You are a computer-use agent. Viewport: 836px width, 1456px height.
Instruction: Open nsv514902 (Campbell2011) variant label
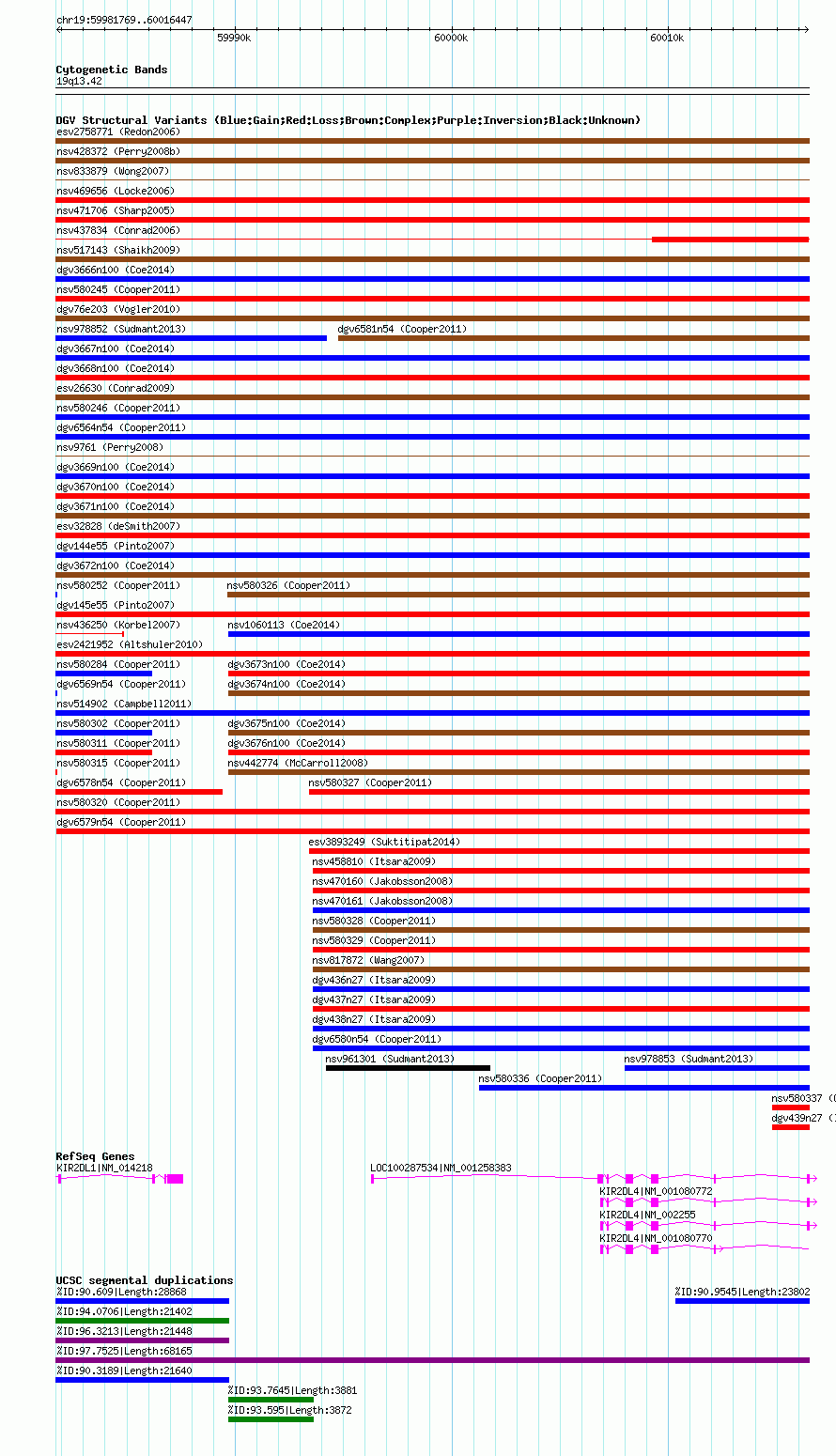tap(123, 704)
